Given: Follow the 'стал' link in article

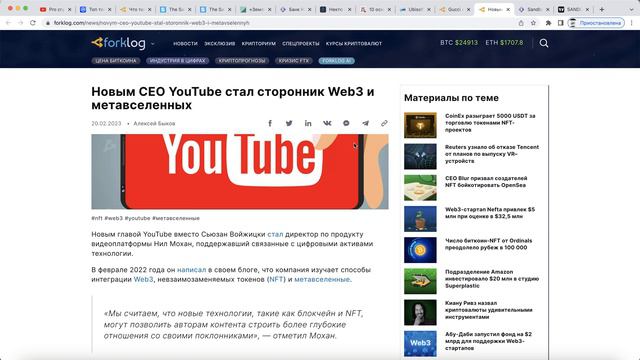Looking at the screenshot, I should coord(275,234).
